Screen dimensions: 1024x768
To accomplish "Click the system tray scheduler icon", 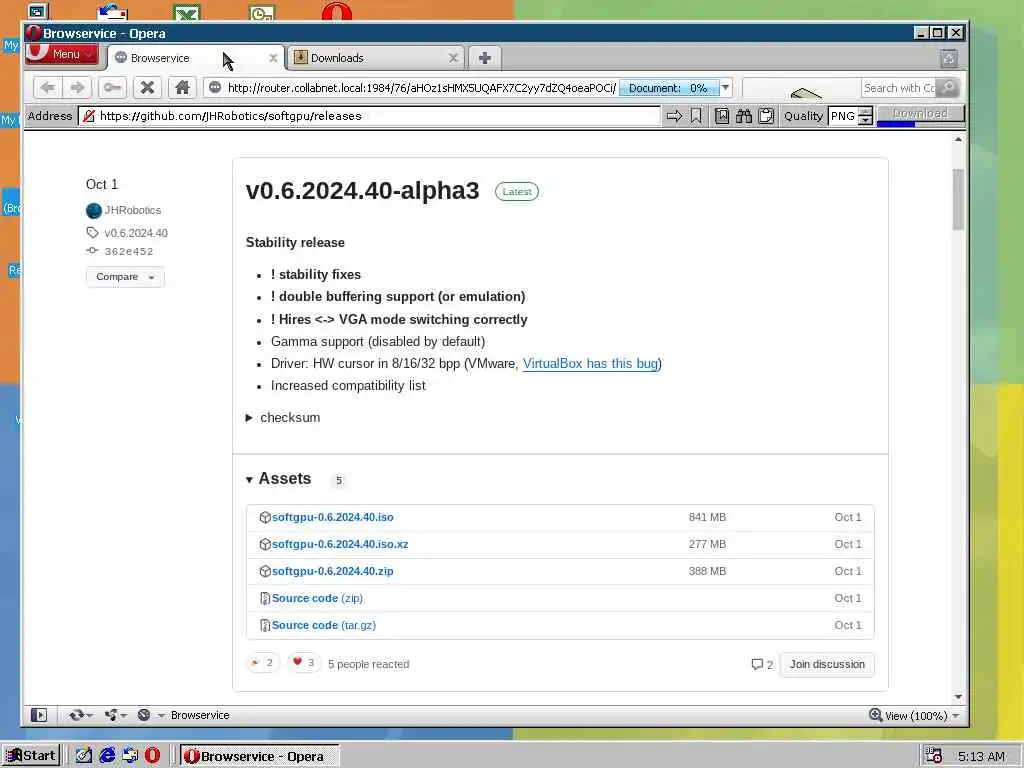I will tap(933, 756).
